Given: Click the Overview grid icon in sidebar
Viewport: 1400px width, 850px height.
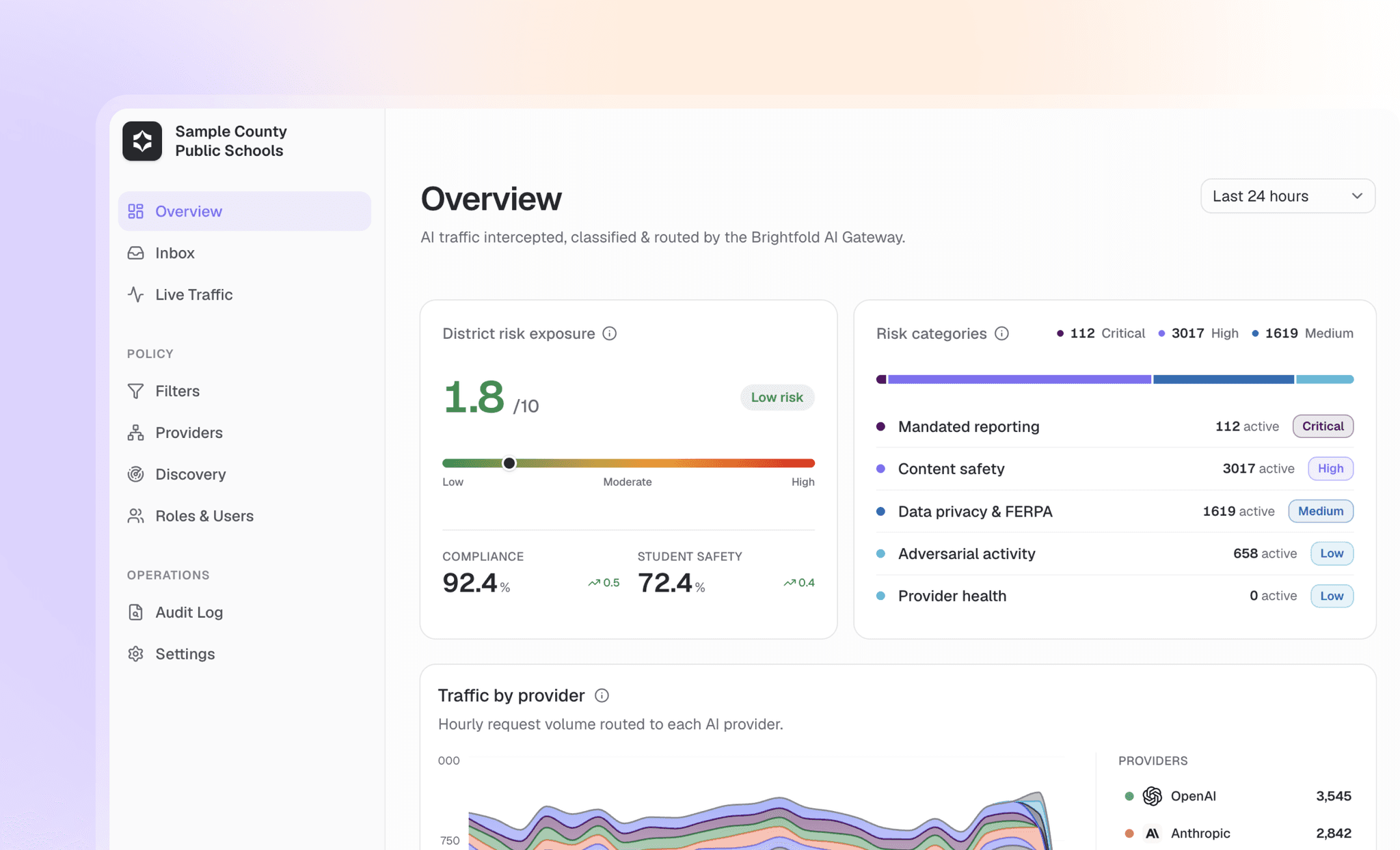Looking at the screenshot, I should click(x=135, y=211).
